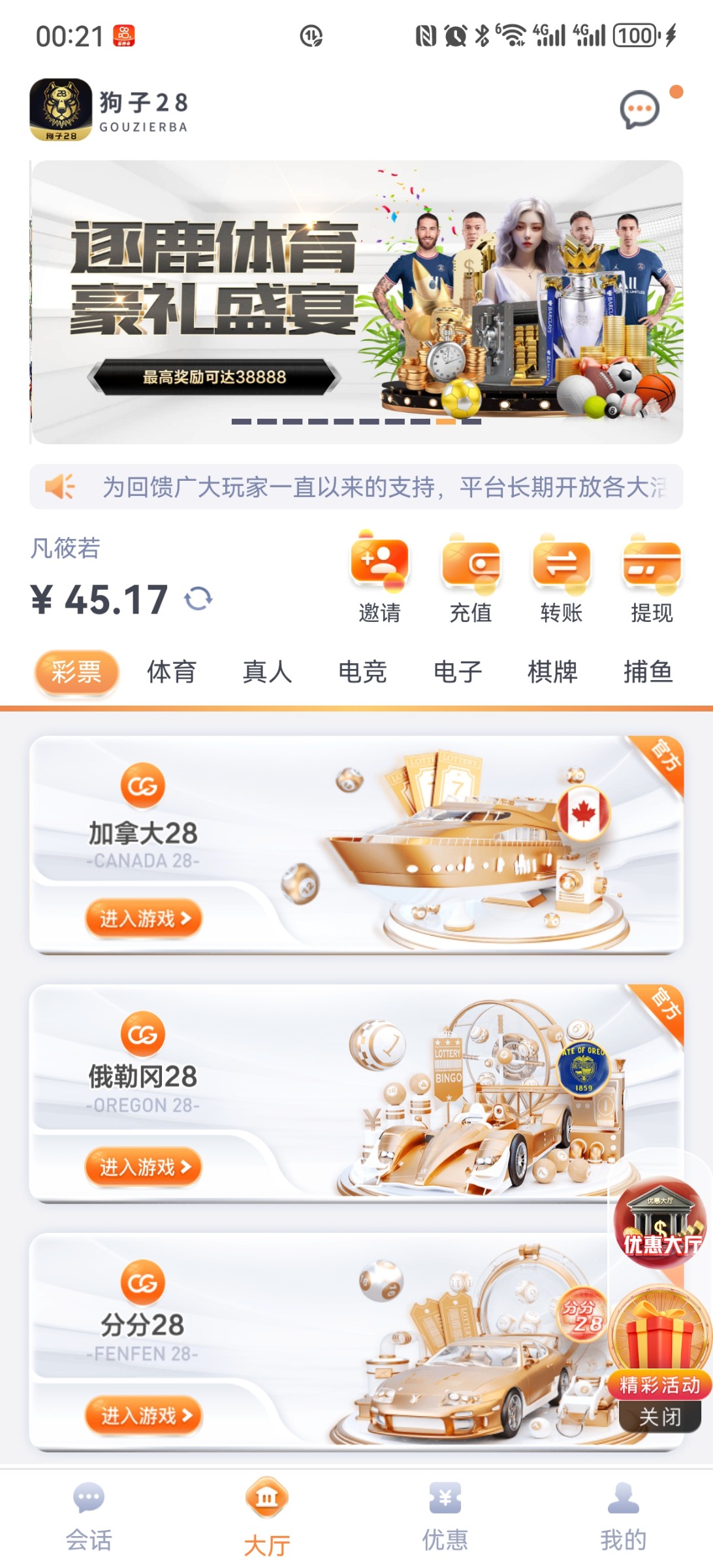Close the floating activity widget with 关闭

point(660,1416)
